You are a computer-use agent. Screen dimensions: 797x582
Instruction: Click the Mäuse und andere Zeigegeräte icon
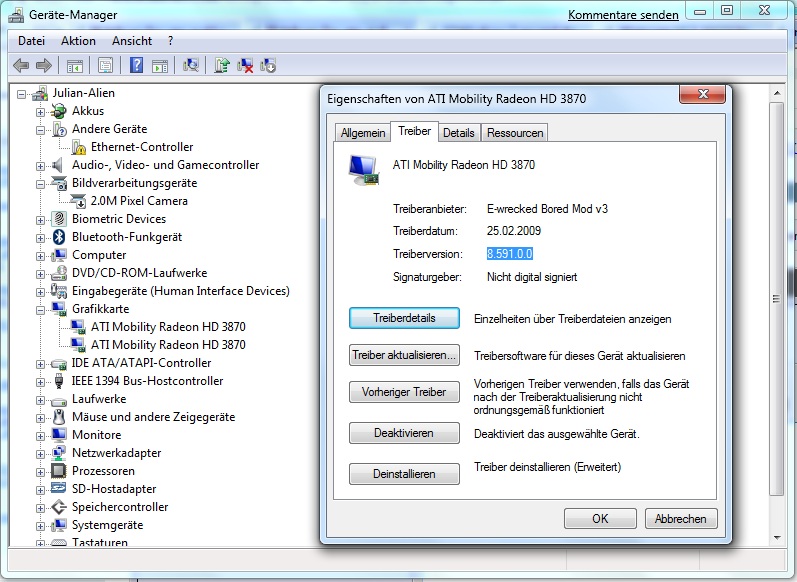click(59, 417)
